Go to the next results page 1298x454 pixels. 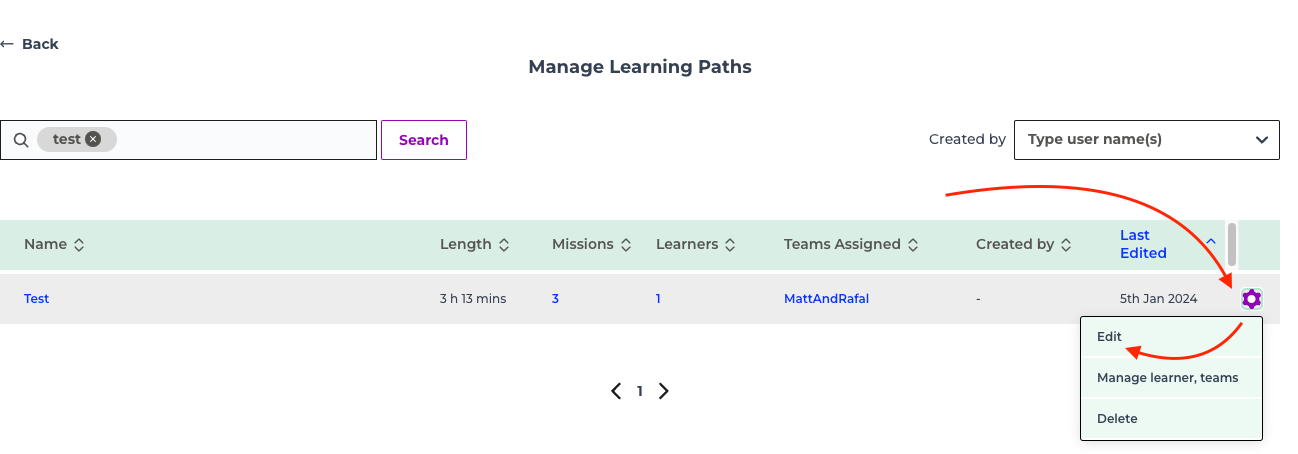tap(663, 391)
